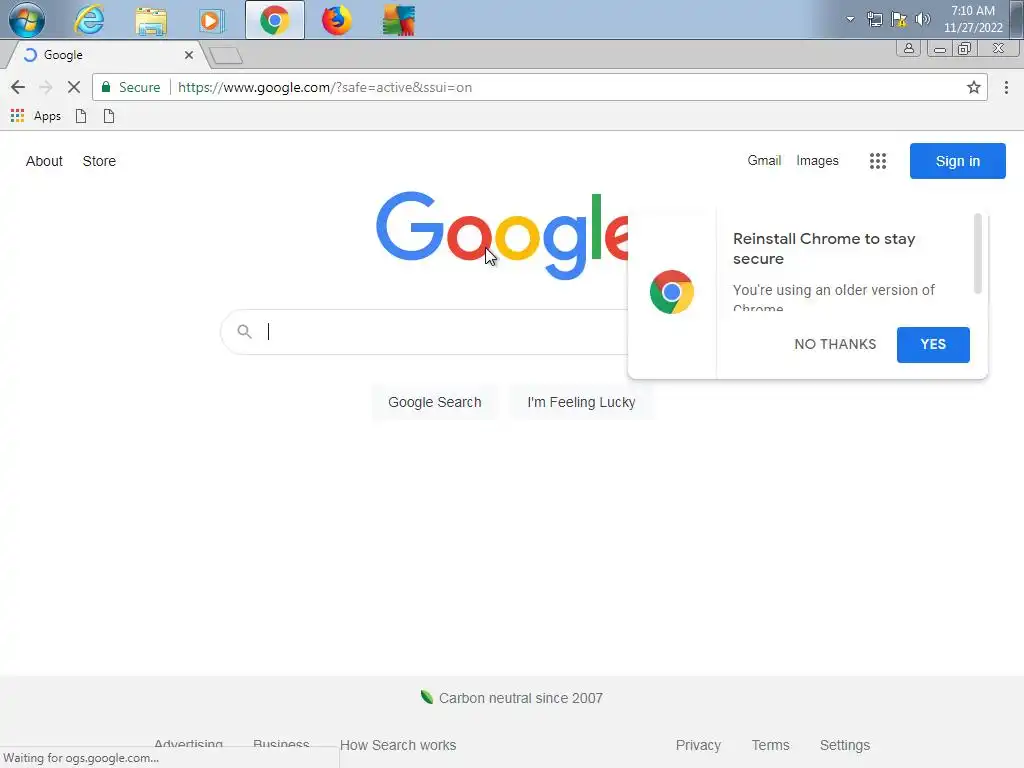Click the reinstall popup scrollbar
Screen dimensions: 1024x768
(x=978, y=253)
